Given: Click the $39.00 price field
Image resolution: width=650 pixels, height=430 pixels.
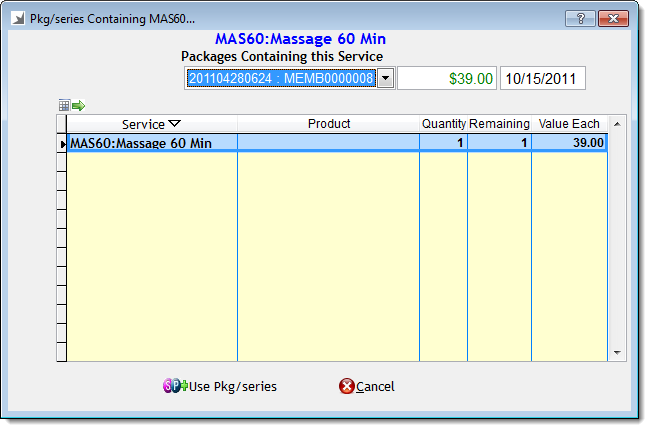Looking at the screenshot, I should pyautogui.click(x=446, y=79).
